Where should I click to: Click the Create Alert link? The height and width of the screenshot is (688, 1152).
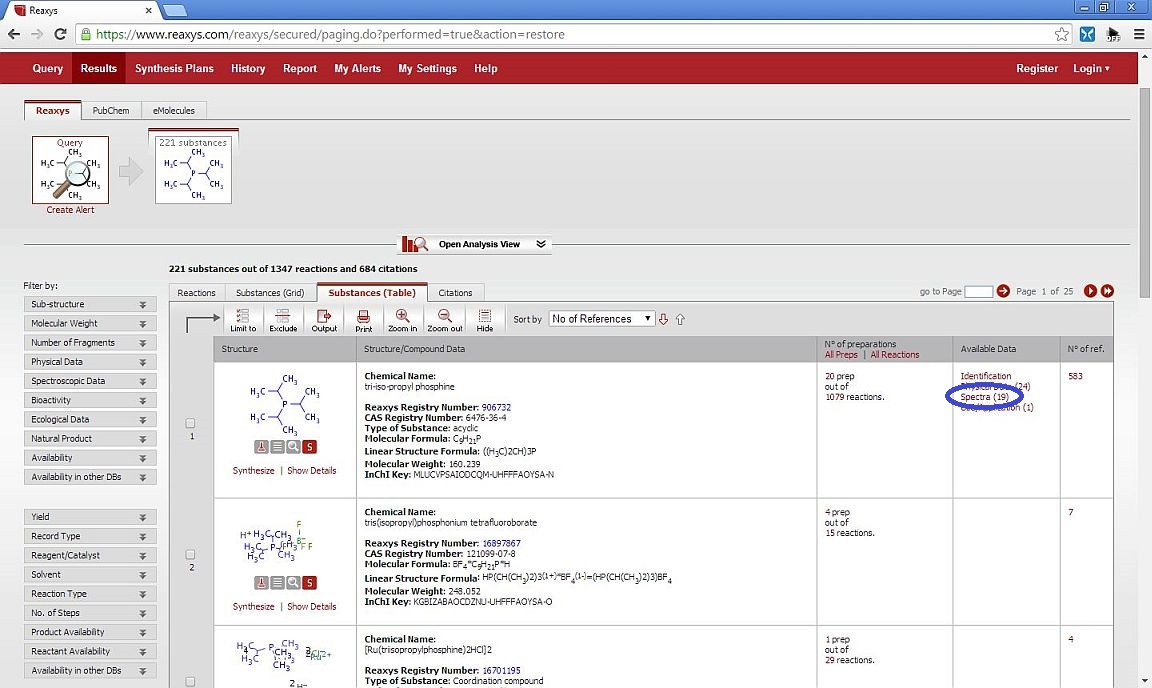(71, 209)
